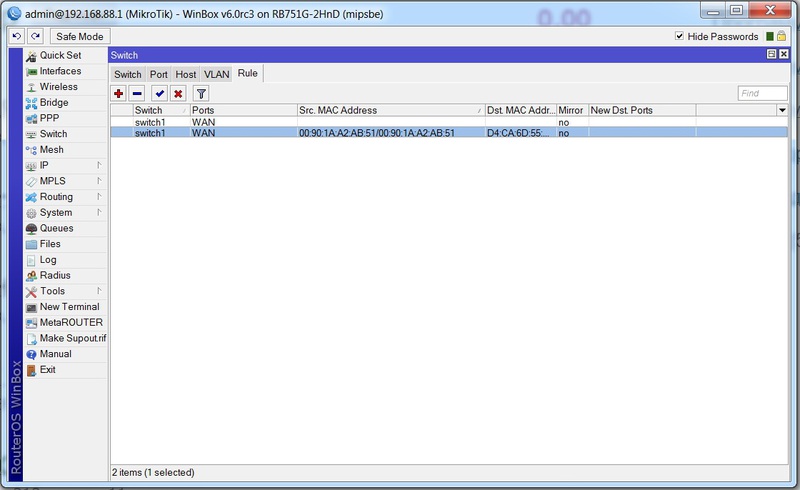The width and height of the screenshot is (800, 490).
Task: Disable rule with red X
Action: tap(178, 93)
